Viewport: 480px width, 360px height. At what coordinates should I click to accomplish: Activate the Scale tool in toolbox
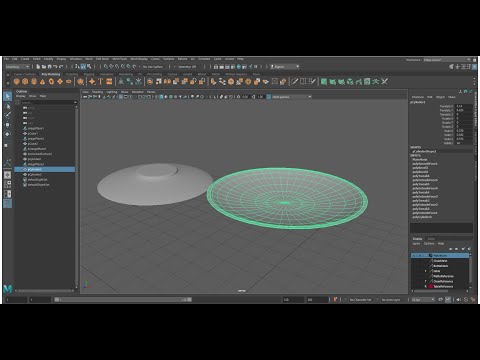[x=7, y=145]
